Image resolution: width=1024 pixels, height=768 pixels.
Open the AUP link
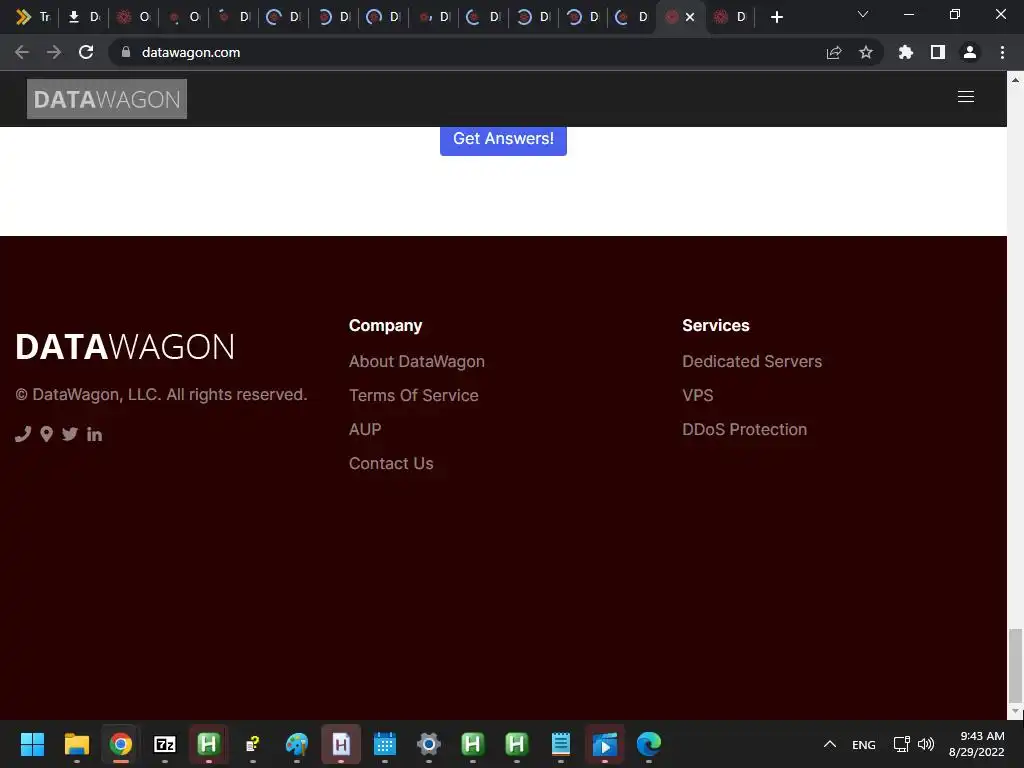tap(365, 429)
